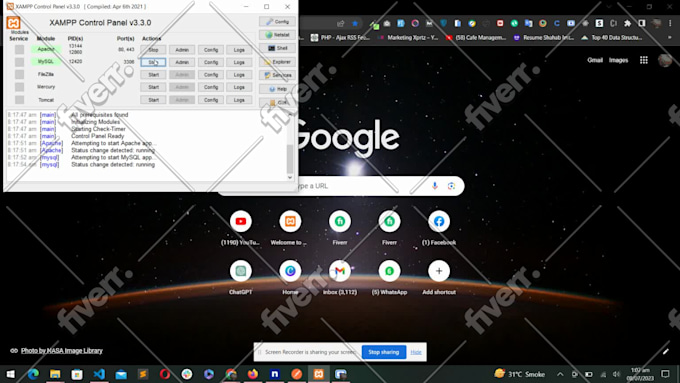The width and height of the screenshot is (680, 383).
Task: Toggle the FileZilla service checkbox
Action: point(19,75)
